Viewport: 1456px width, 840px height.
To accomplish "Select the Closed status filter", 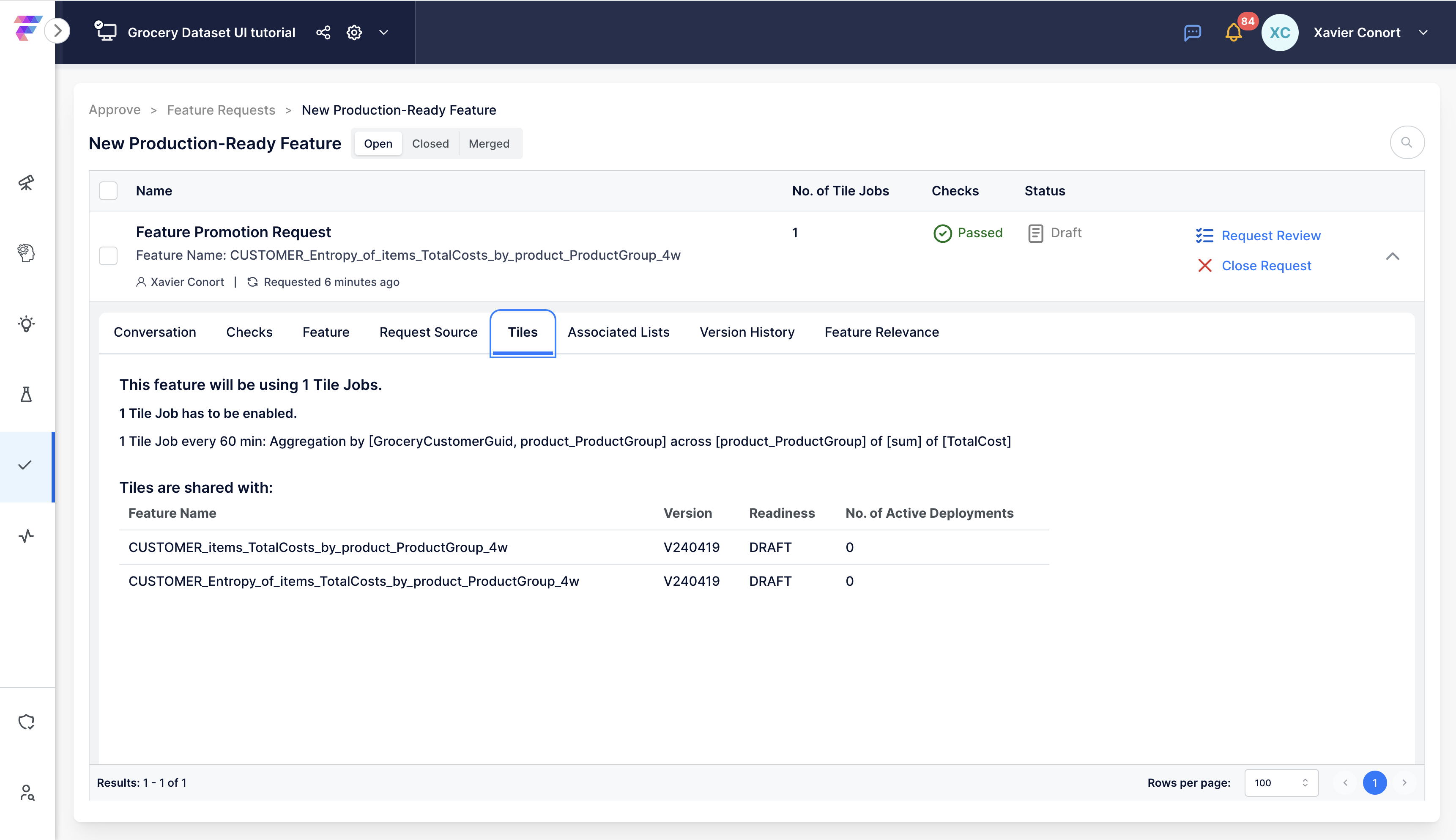I will point(430,144).
